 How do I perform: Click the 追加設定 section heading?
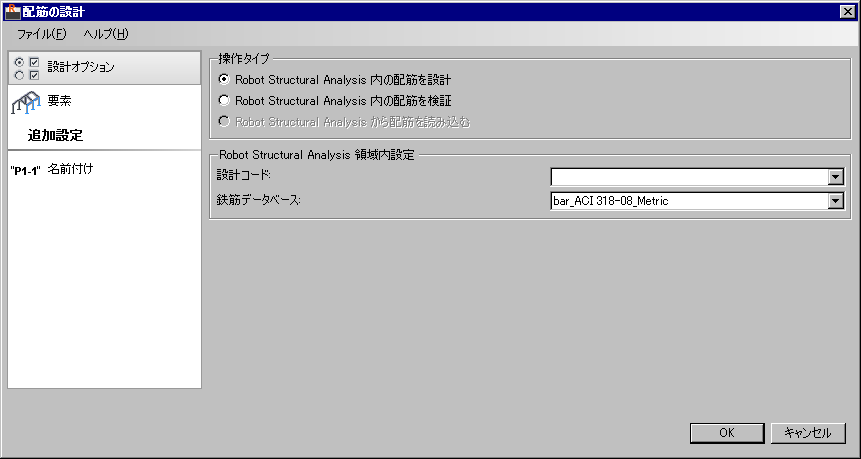(55, 136)
